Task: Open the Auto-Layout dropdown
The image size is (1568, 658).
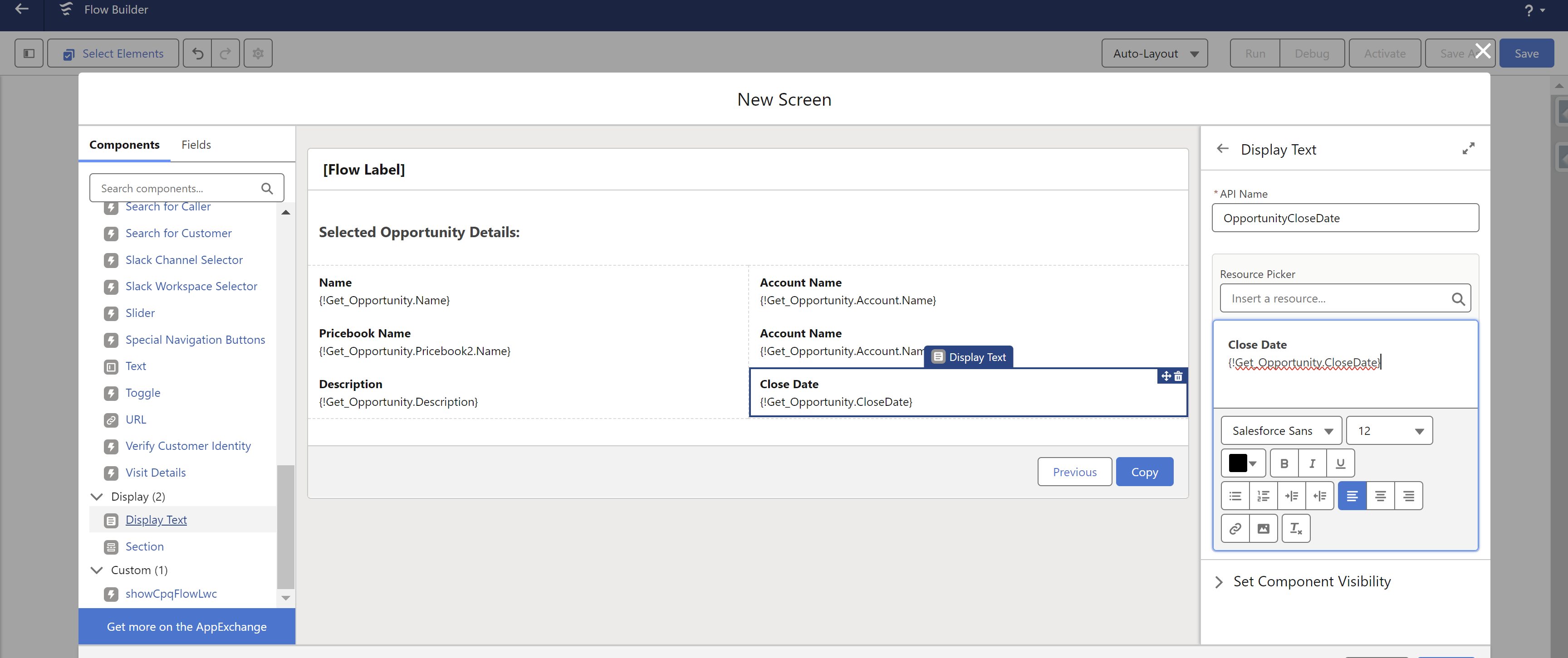Action: click(x=1154, y=54)
